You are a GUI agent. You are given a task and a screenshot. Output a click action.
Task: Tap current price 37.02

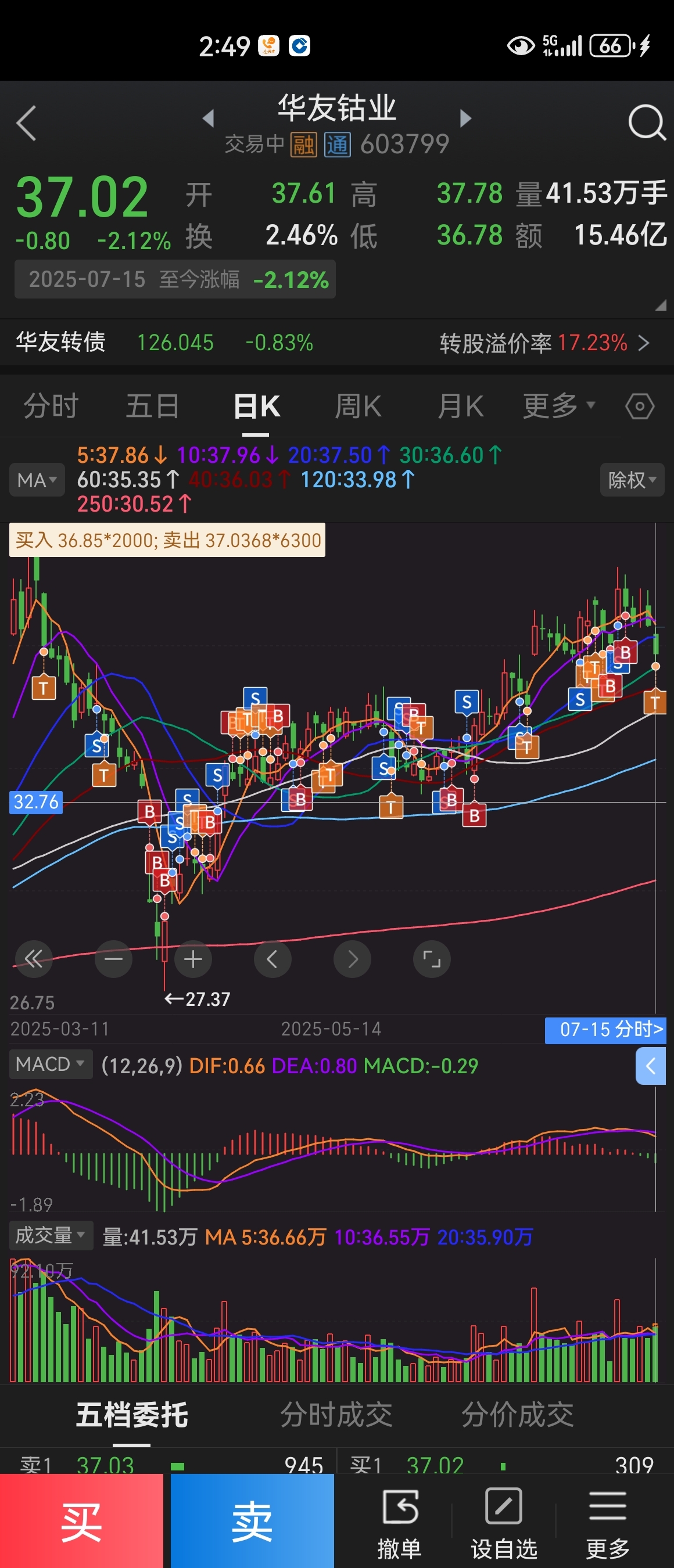coord(82,197)
